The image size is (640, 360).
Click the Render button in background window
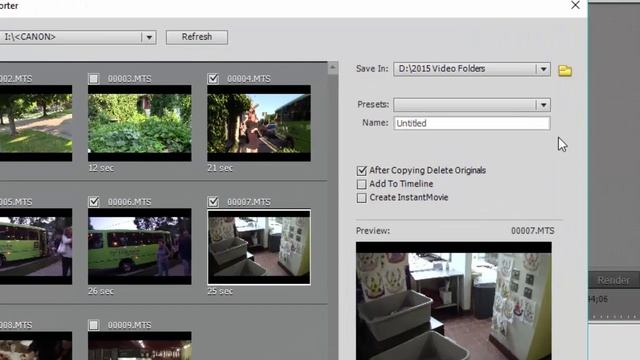pos(614,280)
